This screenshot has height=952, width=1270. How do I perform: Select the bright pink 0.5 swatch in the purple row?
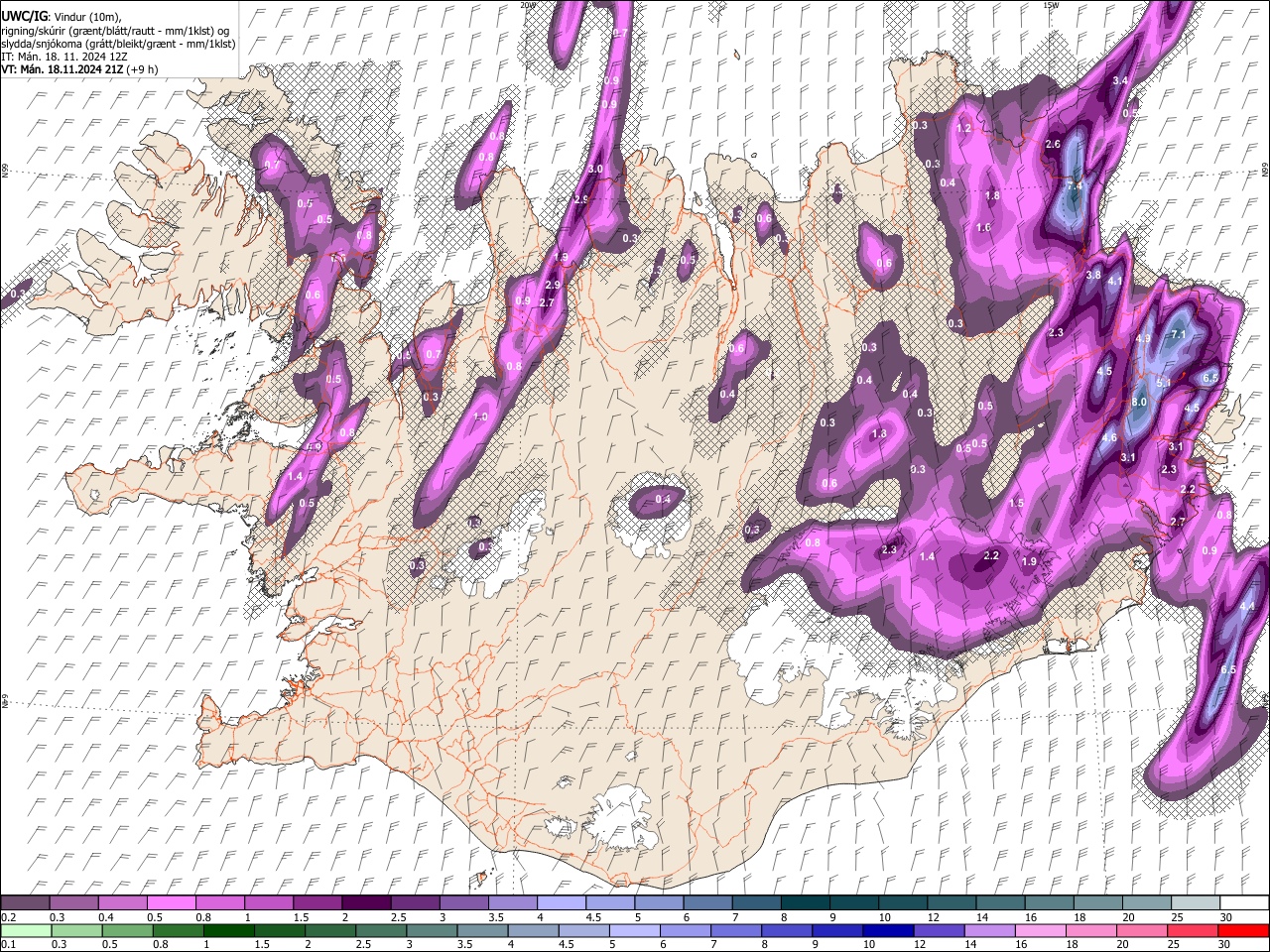[x=171, y=903]
